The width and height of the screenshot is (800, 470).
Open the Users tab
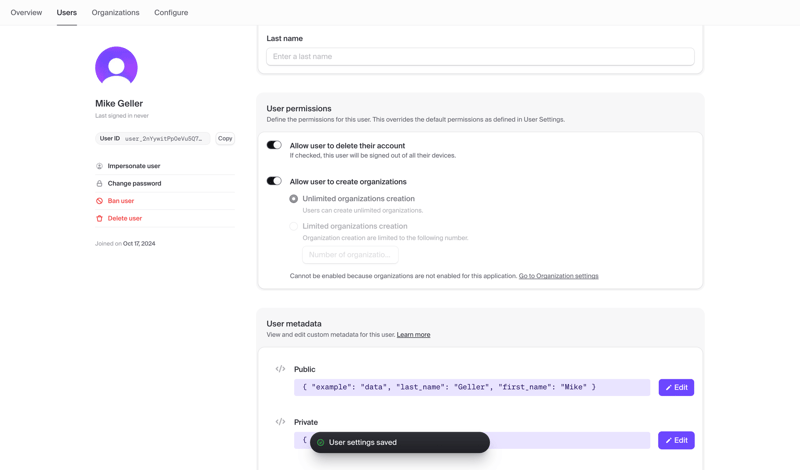(66, 12)
